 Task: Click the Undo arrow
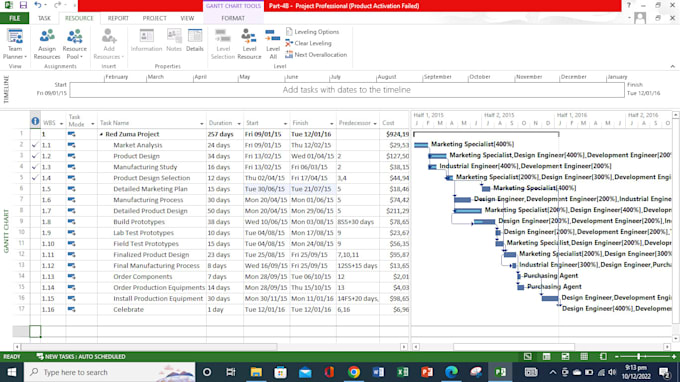pyautogui.click(x=38, y=6)
